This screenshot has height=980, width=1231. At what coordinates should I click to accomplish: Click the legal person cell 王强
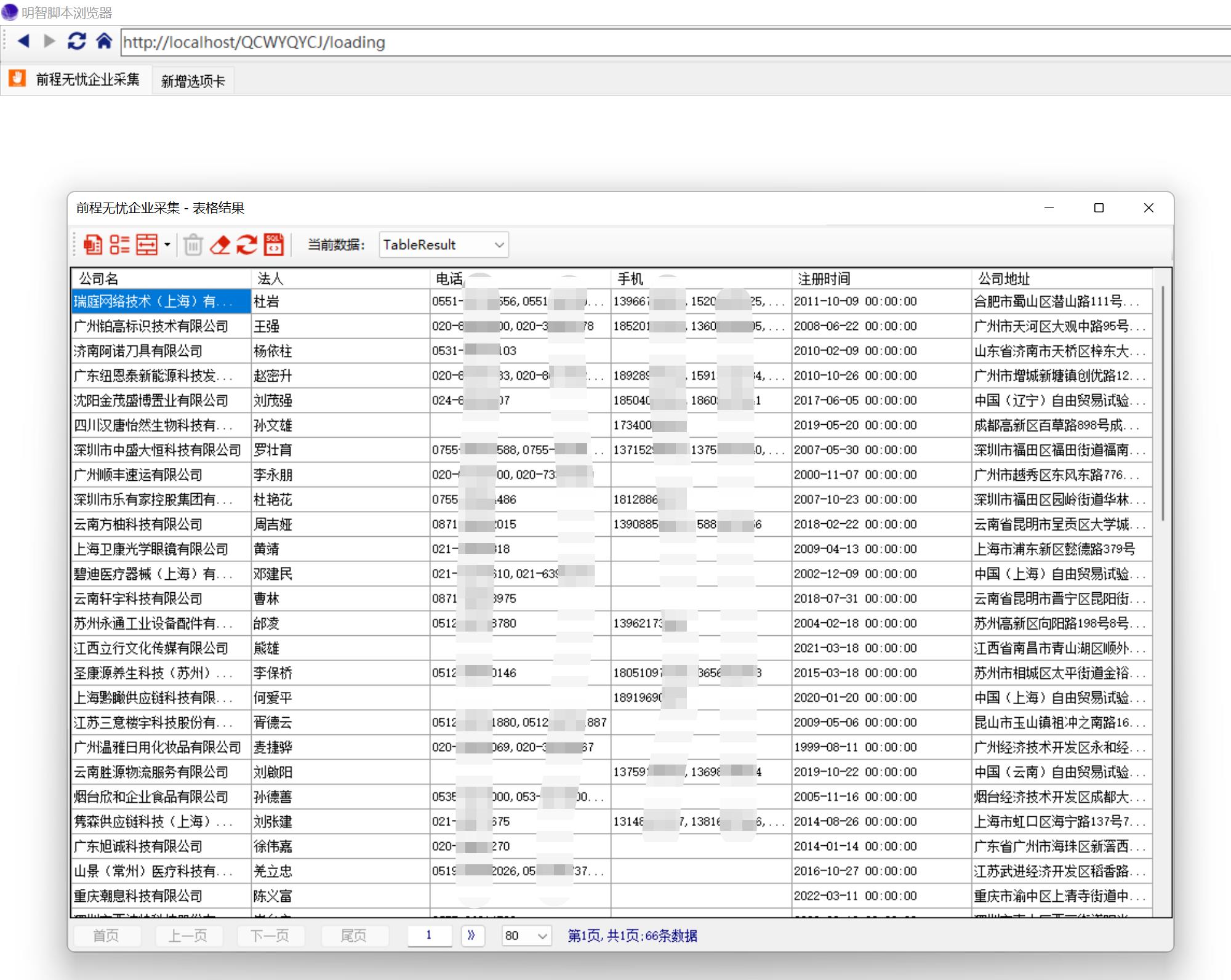click(x=340, y=326)
